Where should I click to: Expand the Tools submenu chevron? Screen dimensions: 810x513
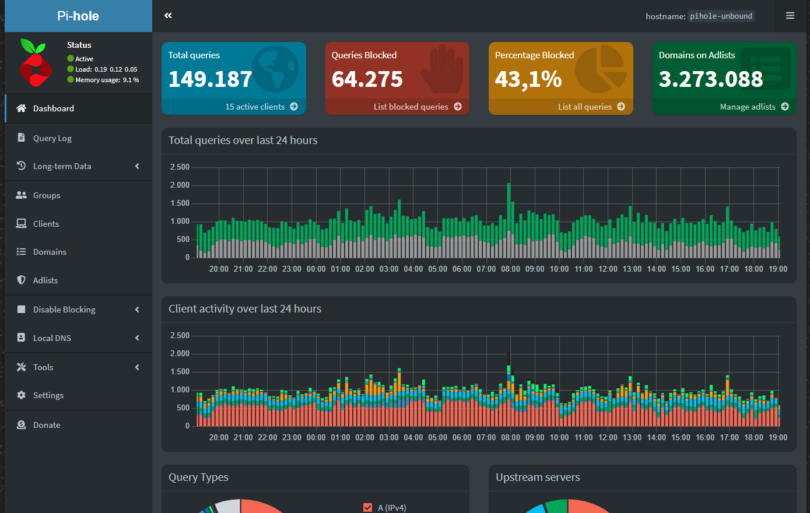pyautogui.click(x=137, y=367)
